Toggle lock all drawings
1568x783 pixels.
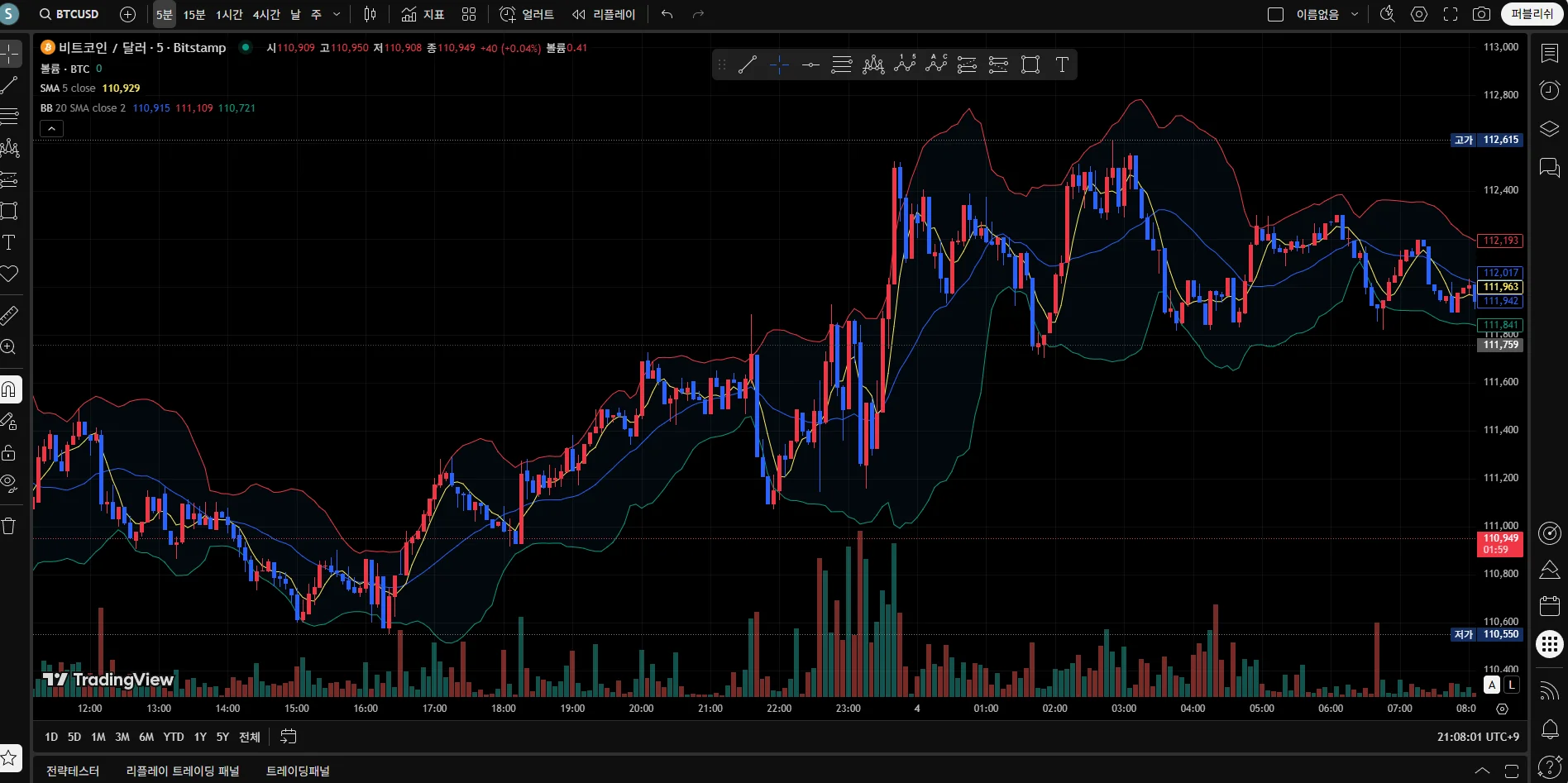[x=10, y=453]
